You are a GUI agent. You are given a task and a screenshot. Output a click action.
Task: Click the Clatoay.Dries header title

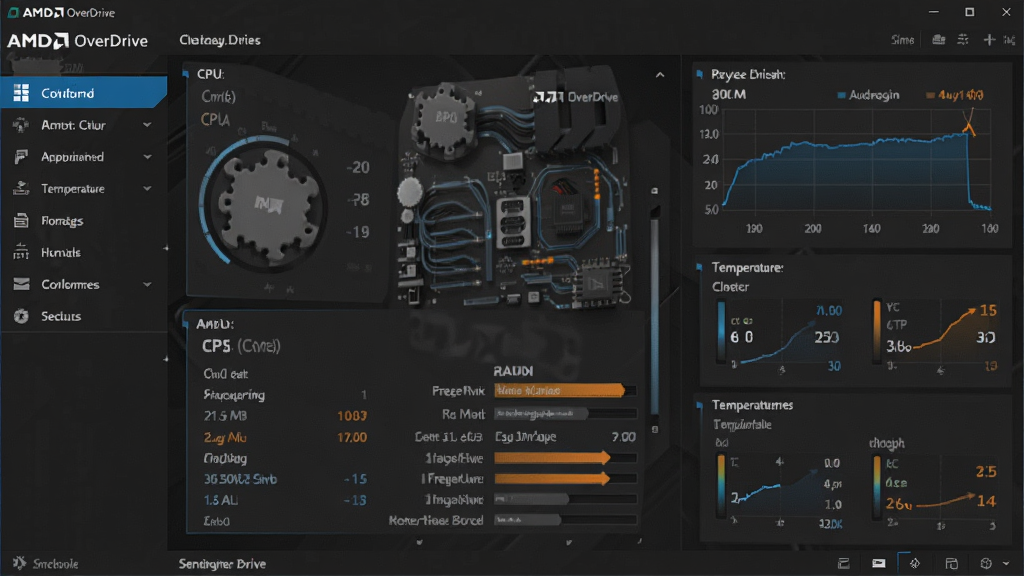point(220,40)
